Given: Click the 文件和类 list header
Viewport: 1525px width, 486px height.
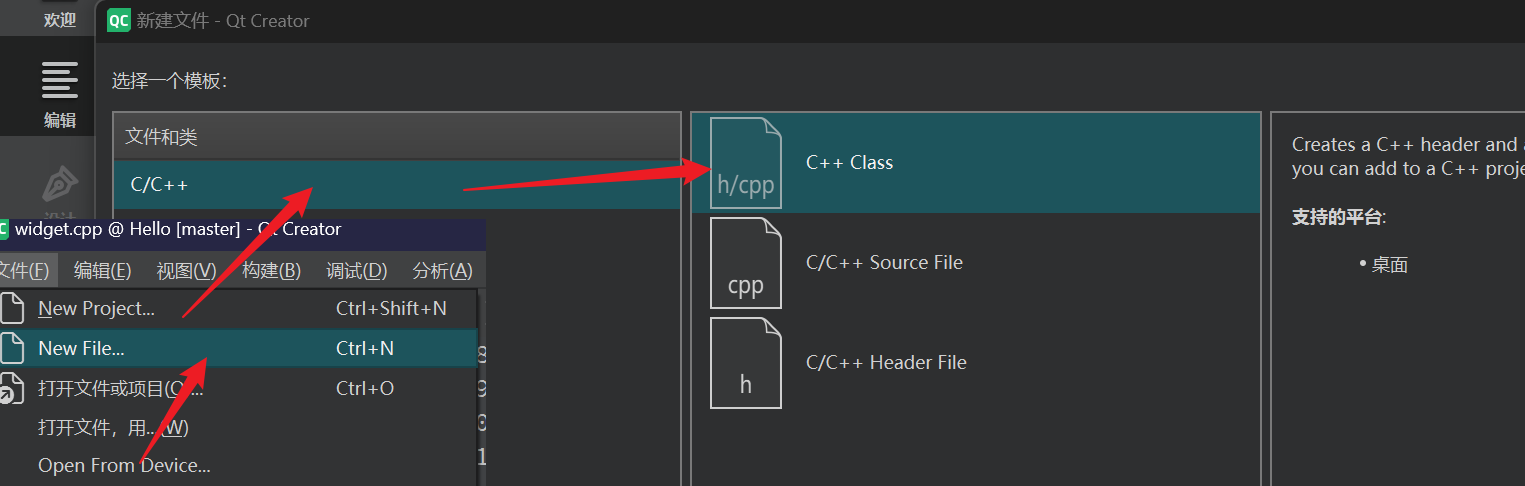Looking at the screenshot, I should (396, 136).
